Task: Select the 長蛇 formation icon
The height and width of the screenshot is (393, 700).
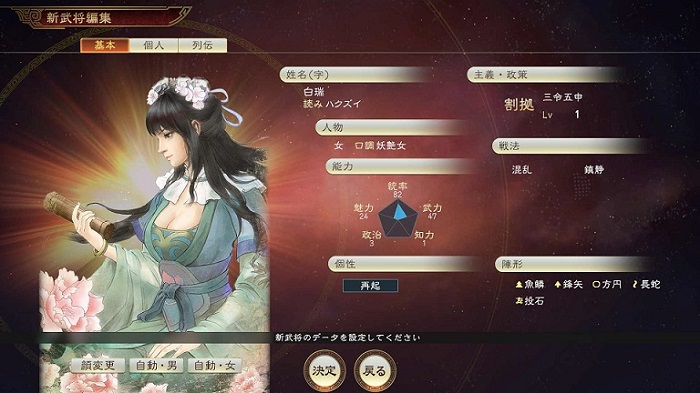Action: click(x=635, y=284)
